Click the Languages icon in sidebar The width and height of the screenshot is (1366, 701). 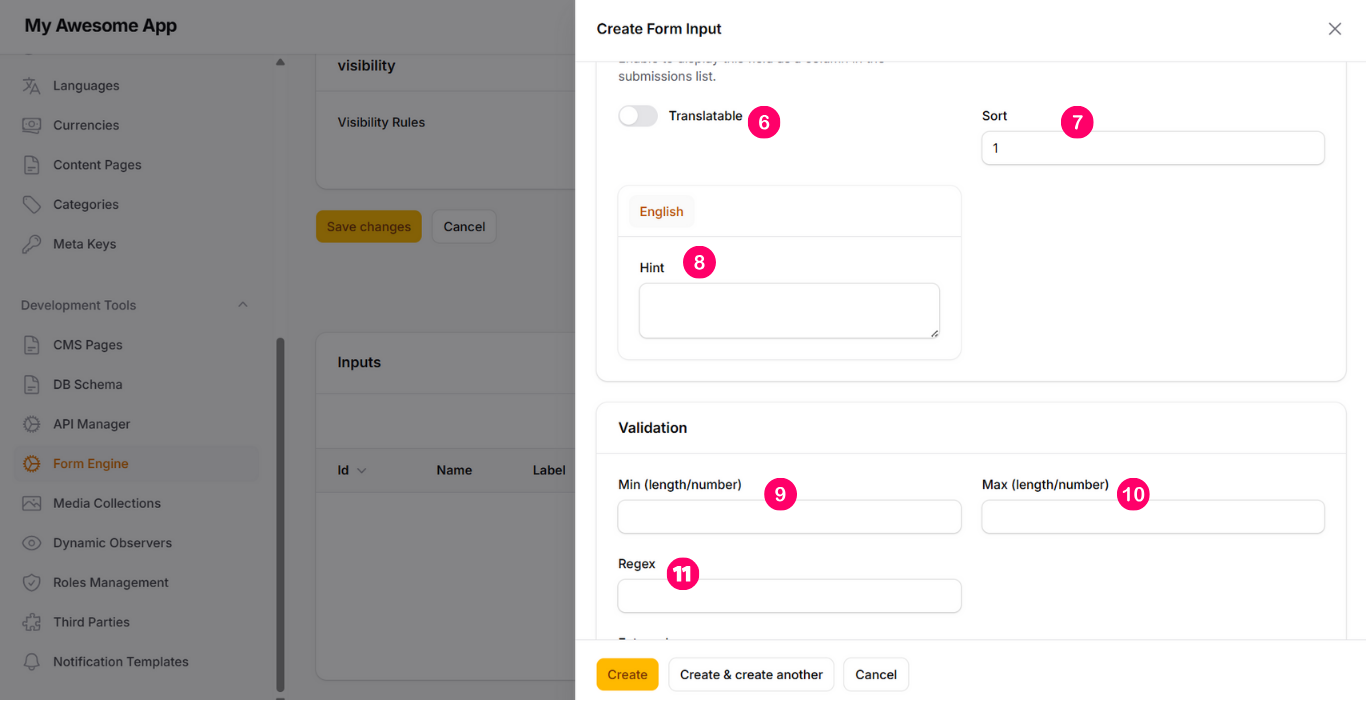point(32,86)
